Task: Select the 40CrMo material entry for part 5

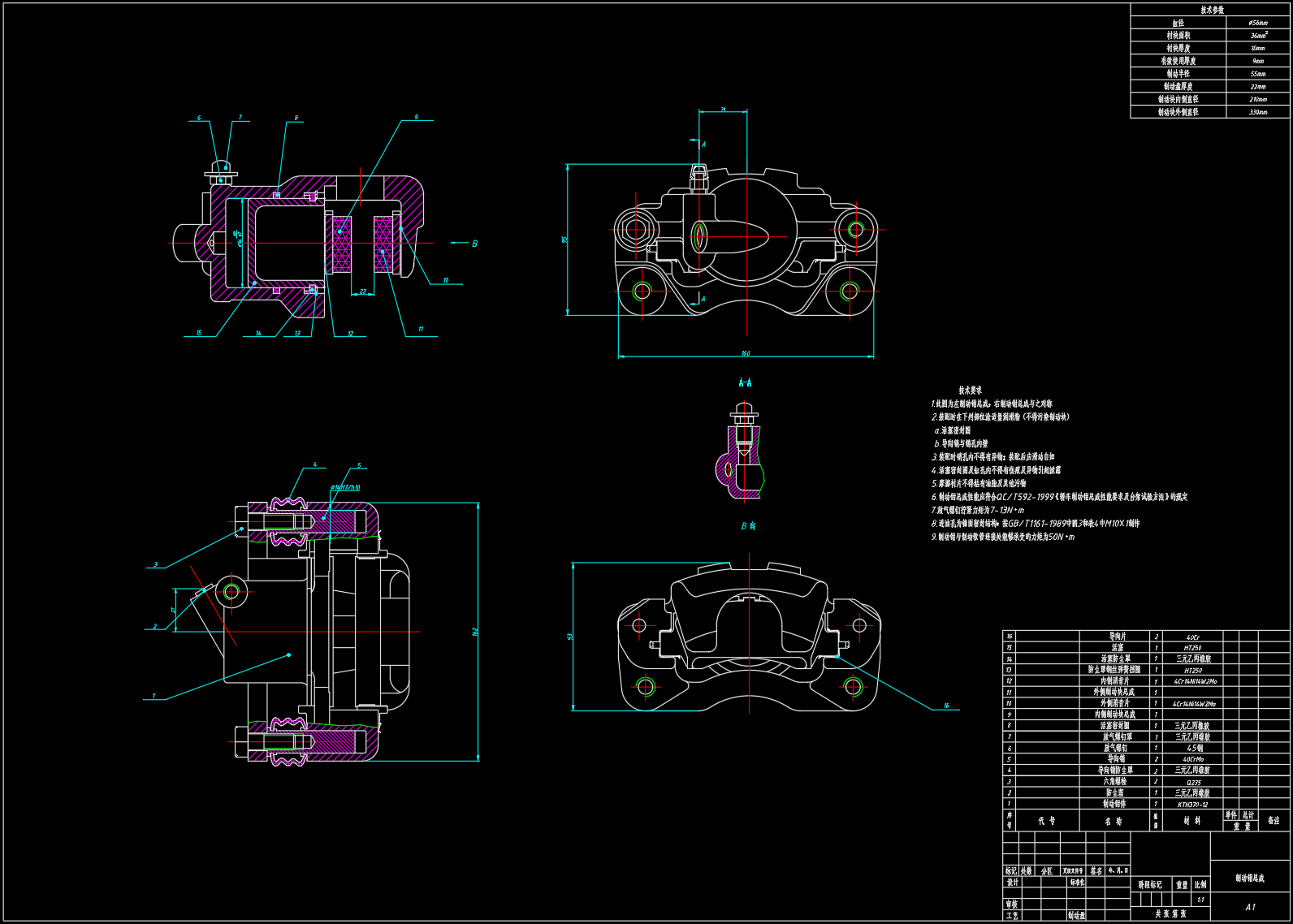Action: (1192, 759)
